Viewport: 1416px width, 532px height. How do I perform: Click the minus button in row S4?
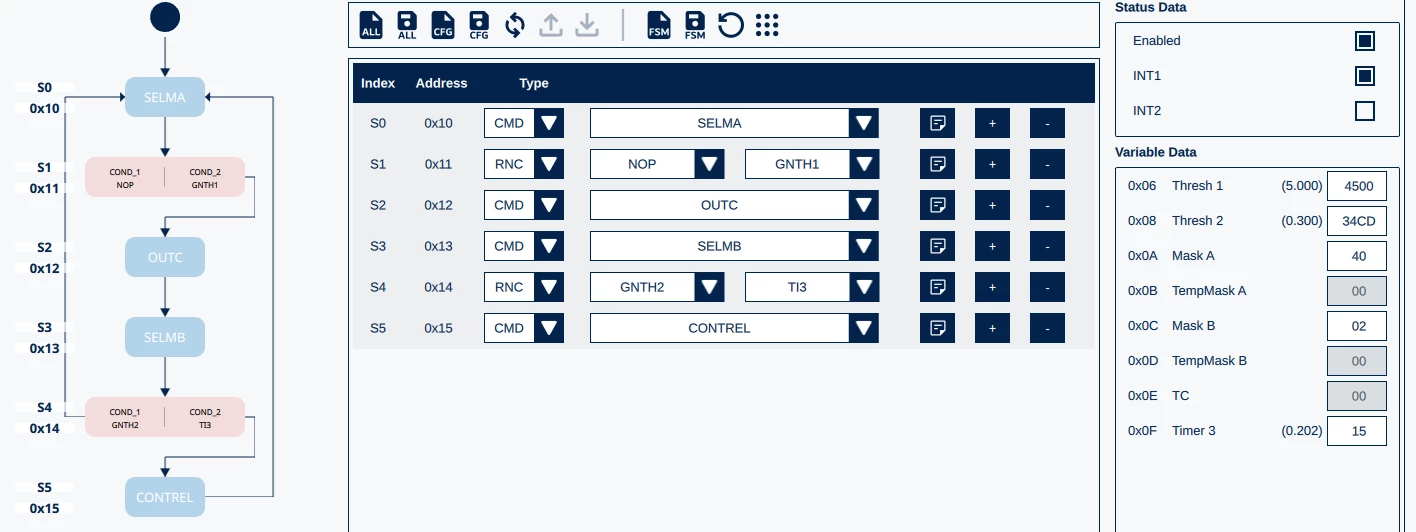click(1047, 287)
